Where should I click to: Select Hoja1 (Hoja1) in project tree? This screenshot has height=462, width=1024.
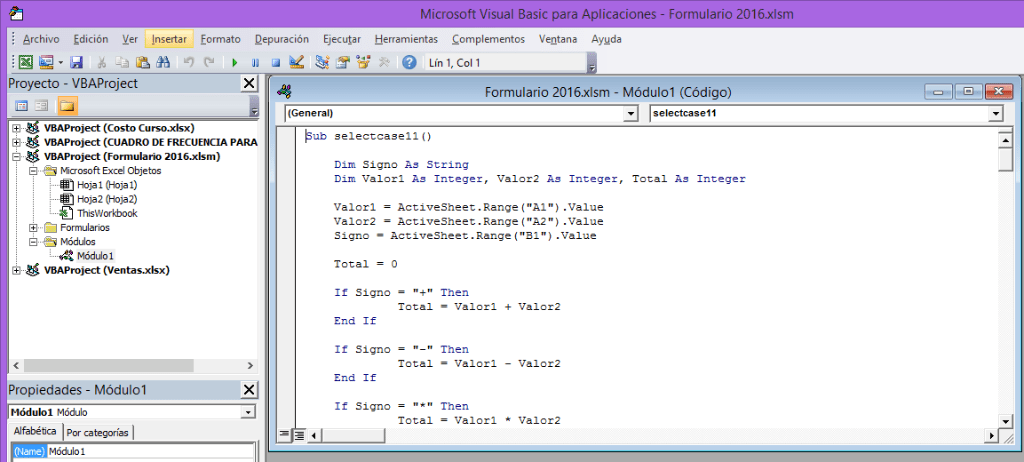107,185
